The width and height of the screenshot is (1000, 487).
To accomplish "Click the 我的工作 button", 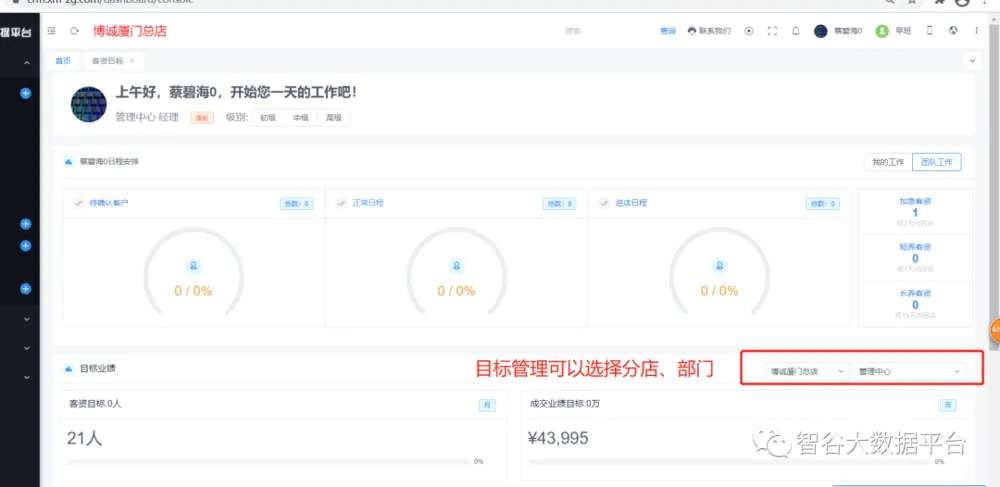I will pos(887,162).
